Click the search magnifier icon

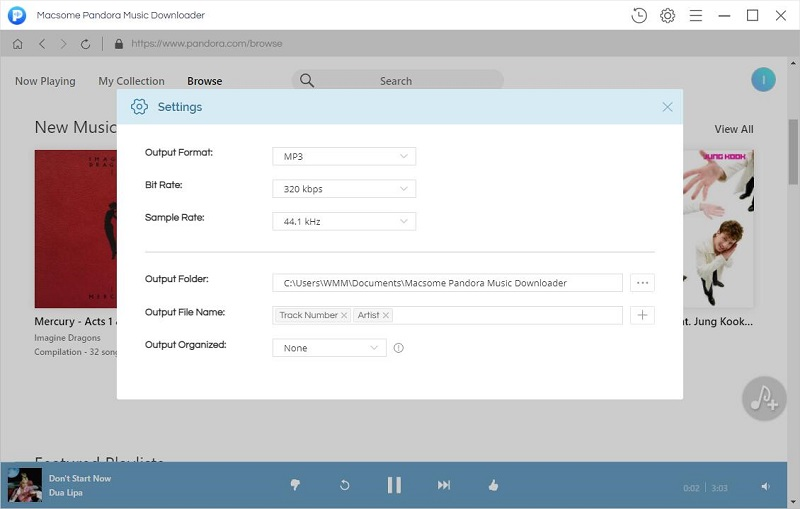point(307,80)
